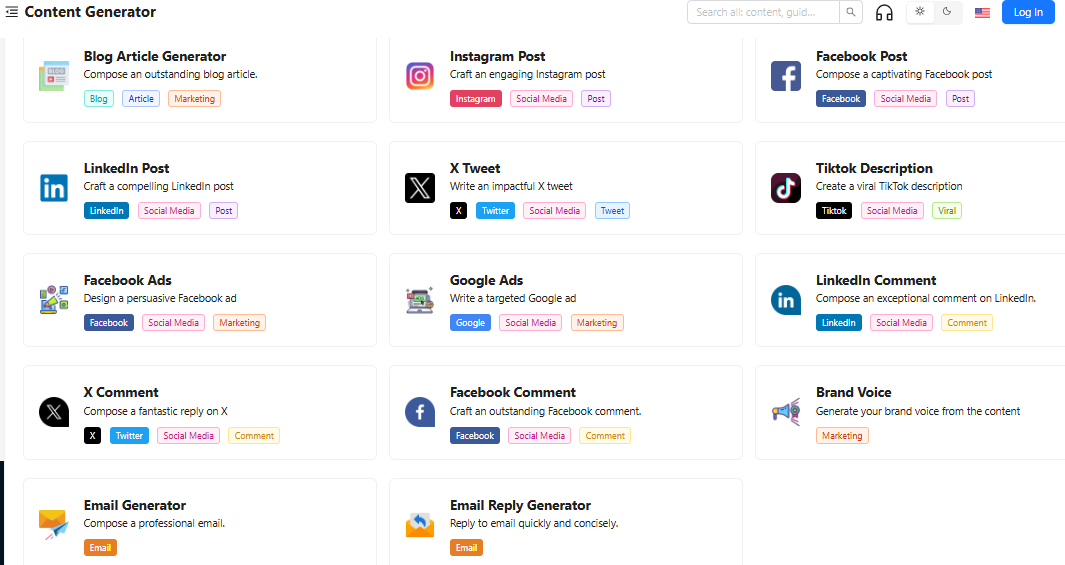
Task: Click the LinkedIn Post logo icon
Action: (54, 187)
